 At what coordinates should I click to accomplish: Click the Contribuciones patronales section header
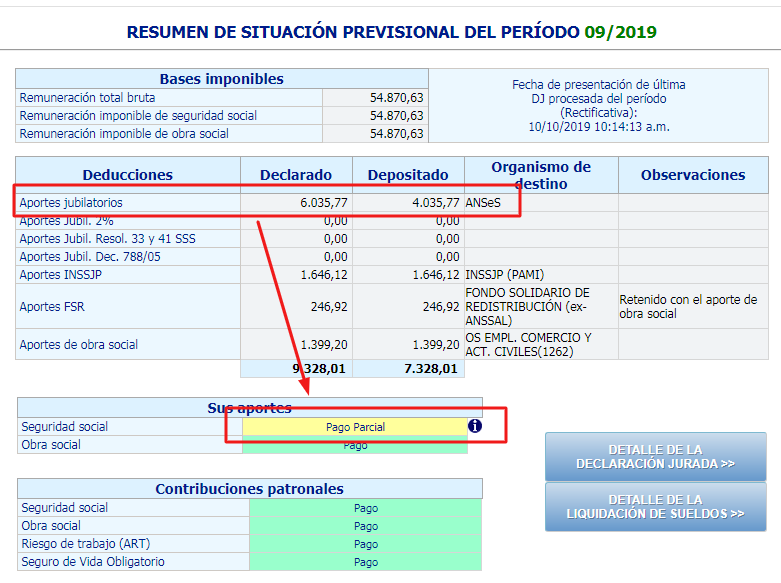click(249, 489)
